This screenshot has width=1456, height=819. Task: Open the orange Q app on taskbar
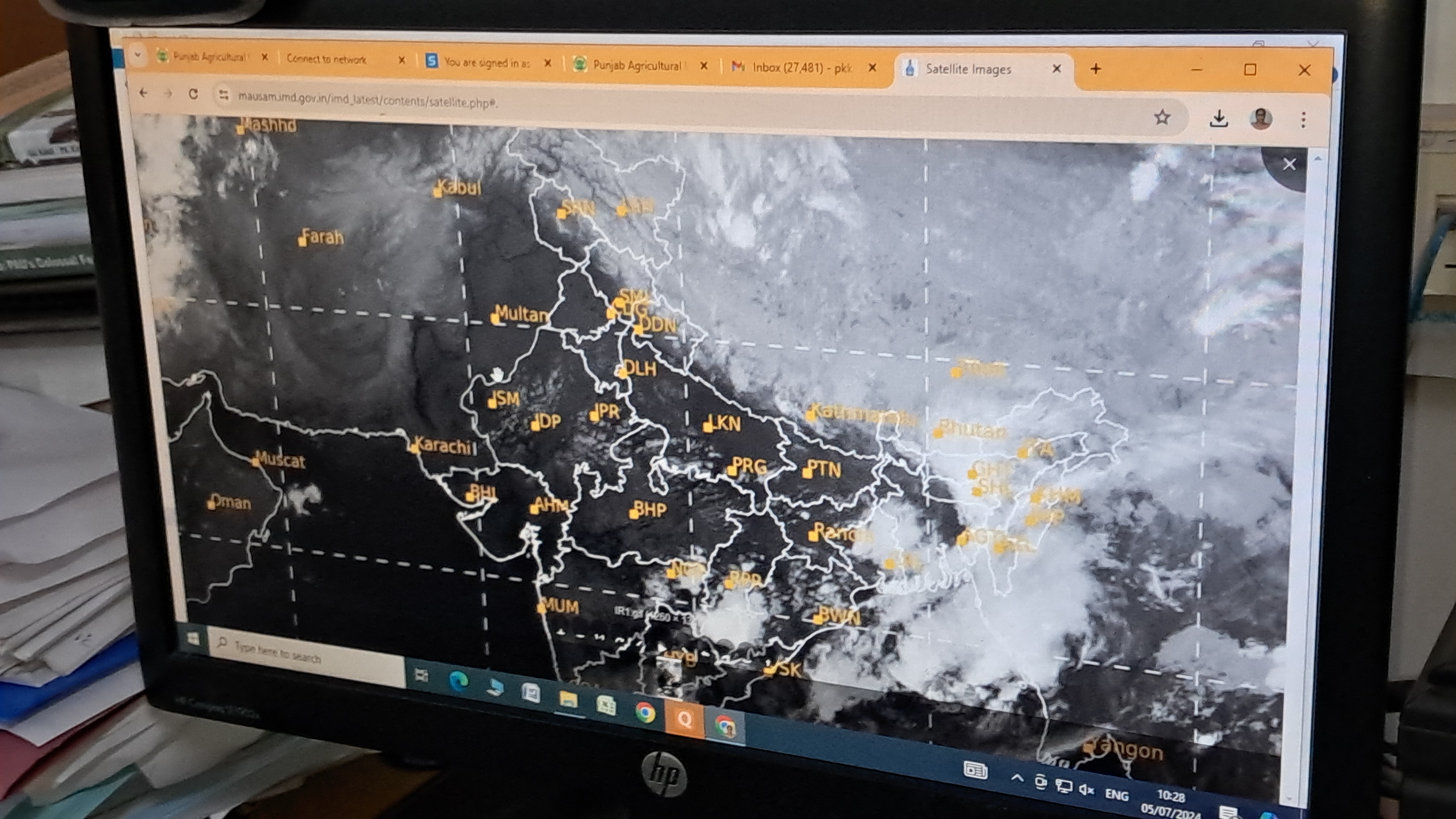(684, 719)
